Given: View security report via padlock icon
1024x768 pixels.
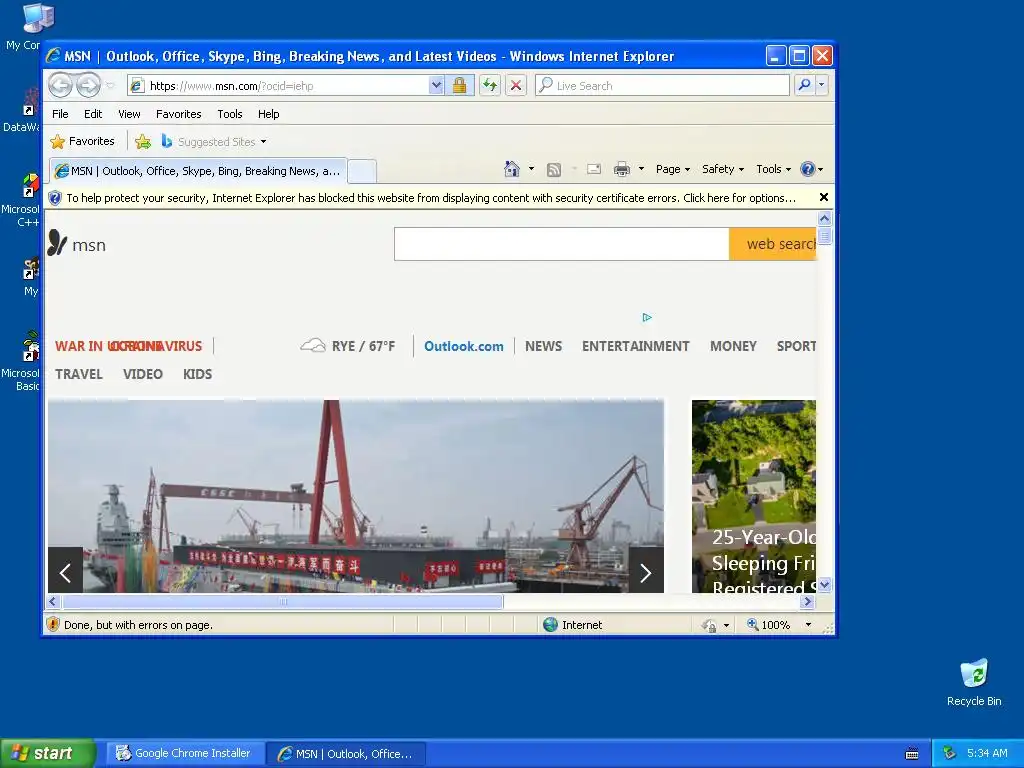Looking at the screenshot, I should tap(460, 86).
